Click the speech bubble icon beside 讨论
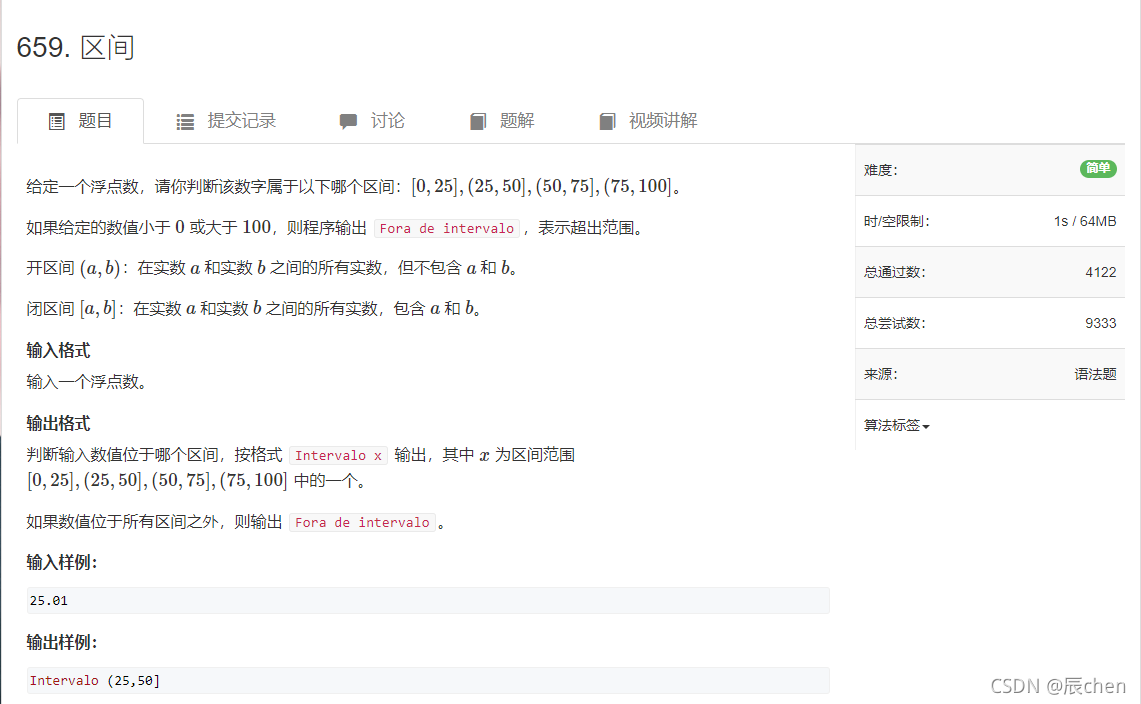Viewport: 1141px width, 704px height. (348, 122)
